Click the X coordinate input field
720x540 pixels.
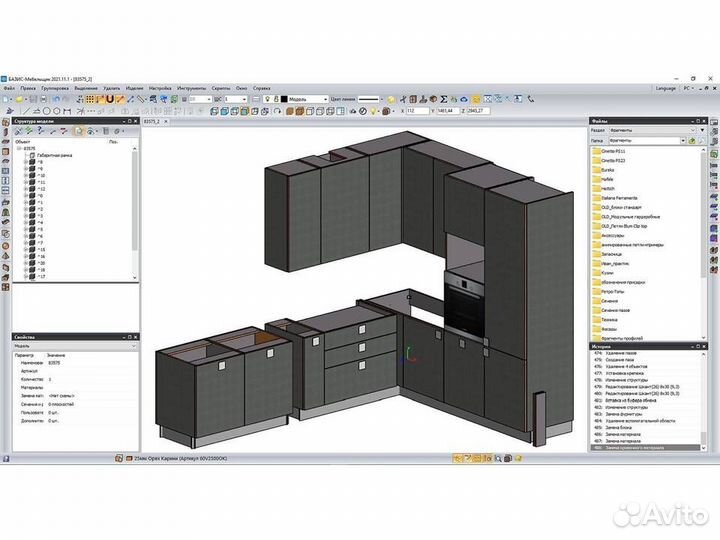pyautogui.click(x=417, y=111)
